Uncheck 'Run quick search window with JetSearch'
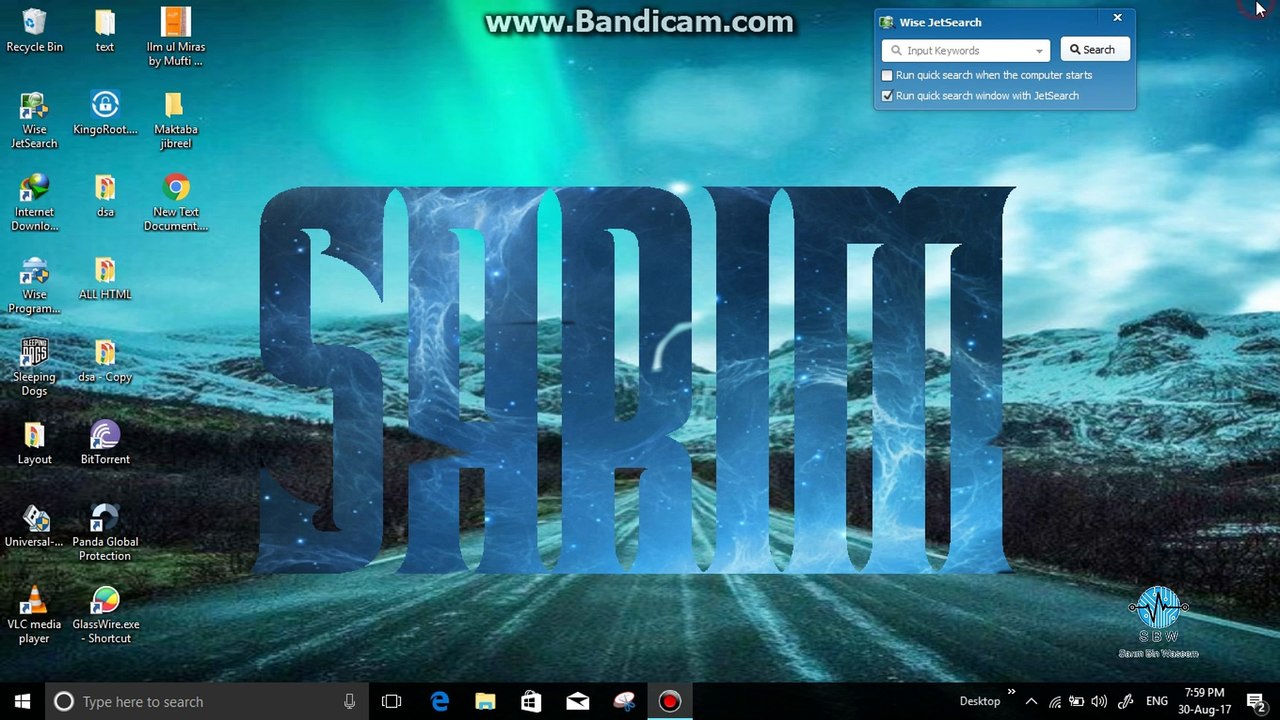The height and width of the screenshot is (720, 1280). (x=887, y=96)
